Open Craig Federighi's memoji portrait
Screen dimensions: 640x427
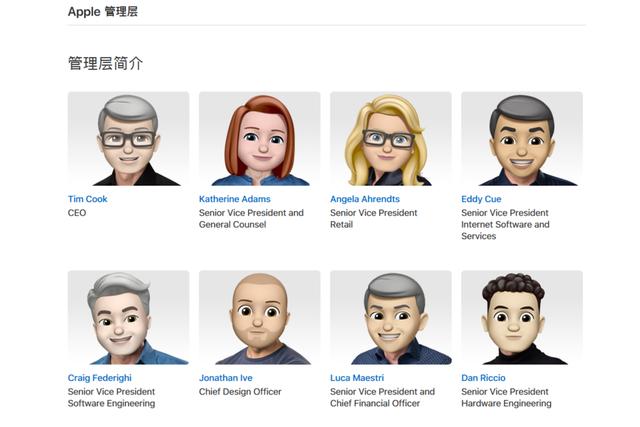129,318
